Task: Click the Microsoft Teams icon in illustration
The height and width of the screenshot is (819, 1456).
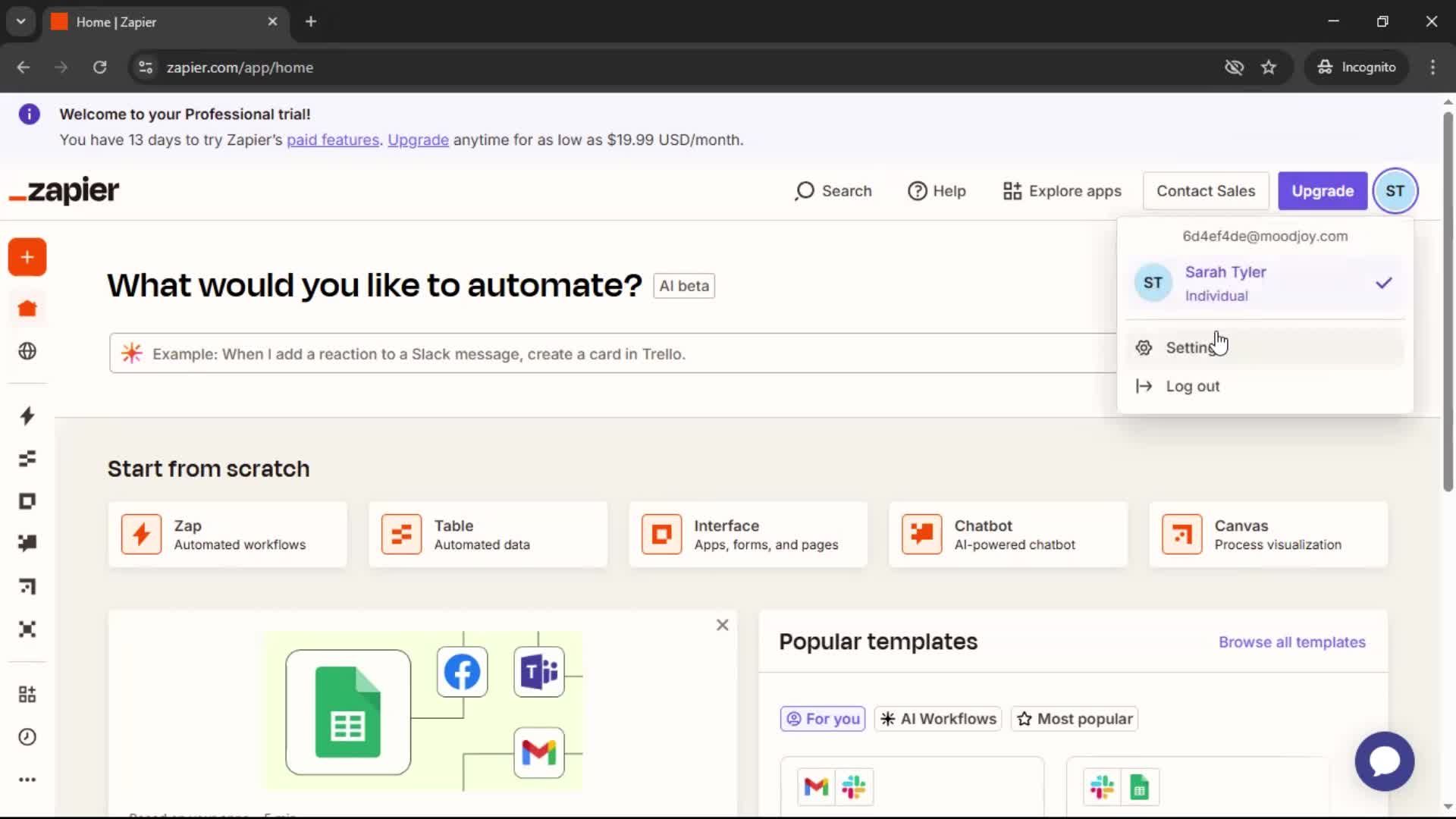Action: pos(539,672)
